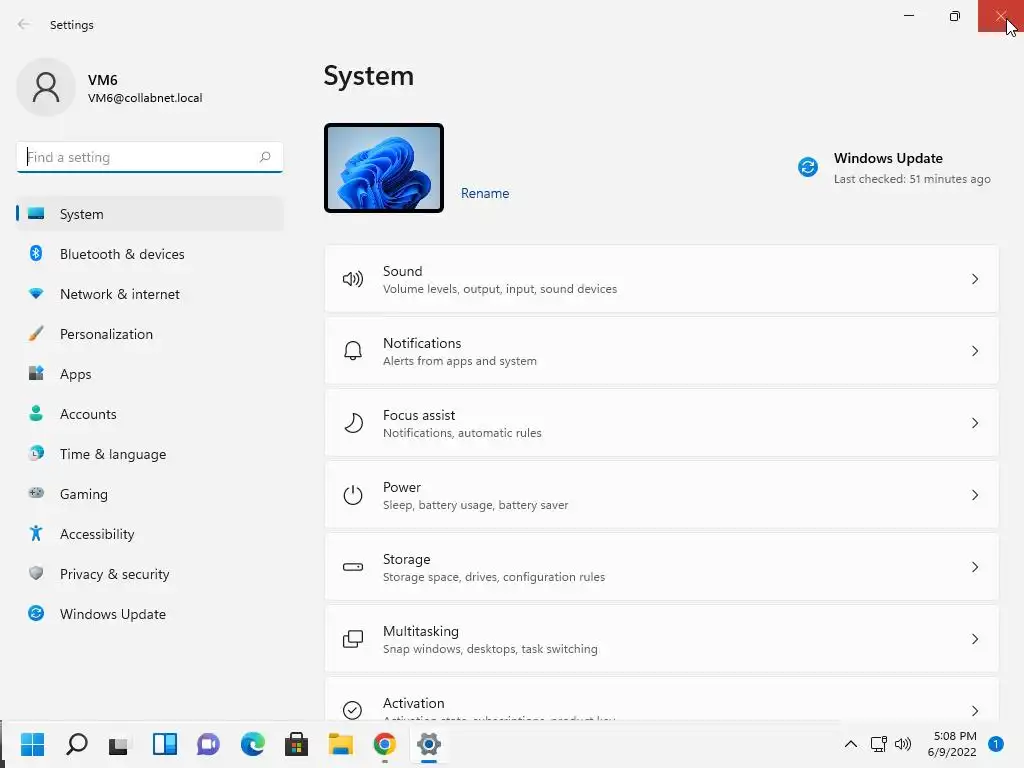
Task: Expand the Activation row chevron
Action: tap(975, 711)
